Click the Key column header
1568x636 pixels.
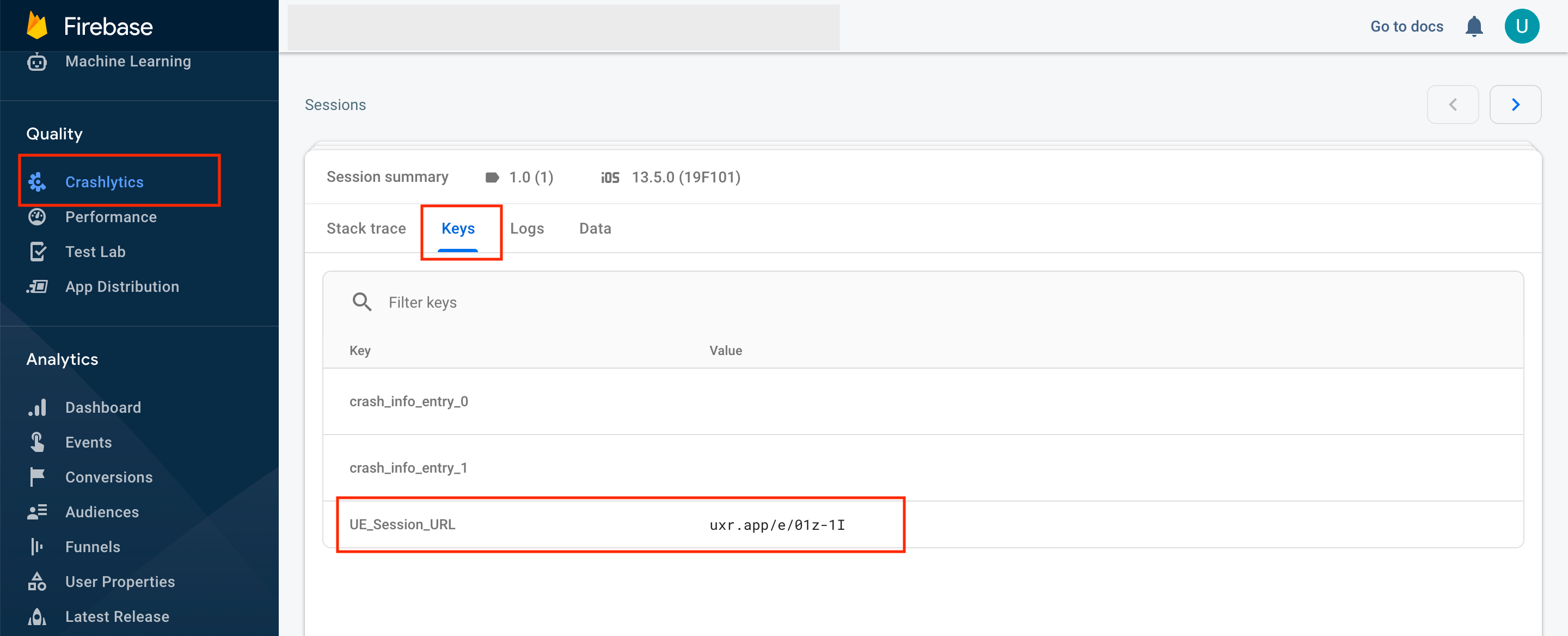360,350
